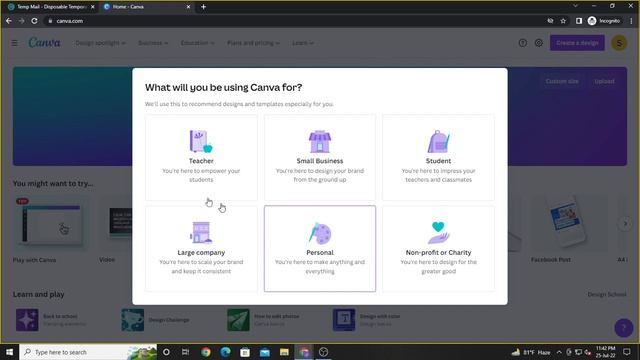Open File Explorer from the taskbar
Viewport: 640px width, 360px height.
click(x=284, y=352)
